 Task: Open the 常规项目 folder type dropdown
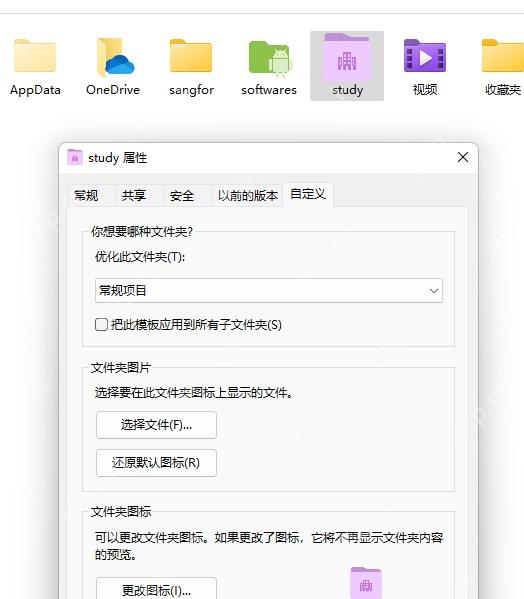269,291
